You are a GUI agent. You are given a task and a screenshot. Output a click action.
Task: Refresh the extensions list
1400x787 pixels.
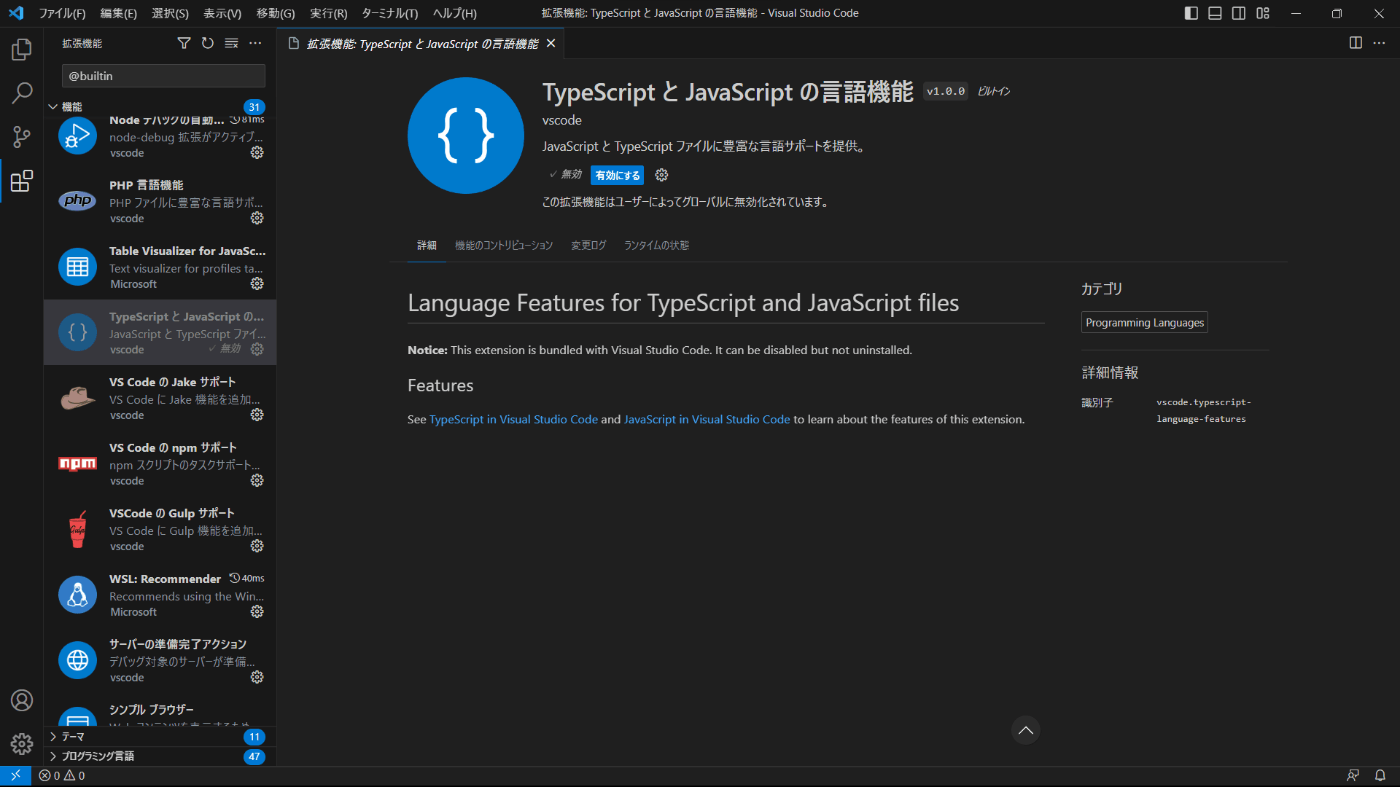point(208,43)
